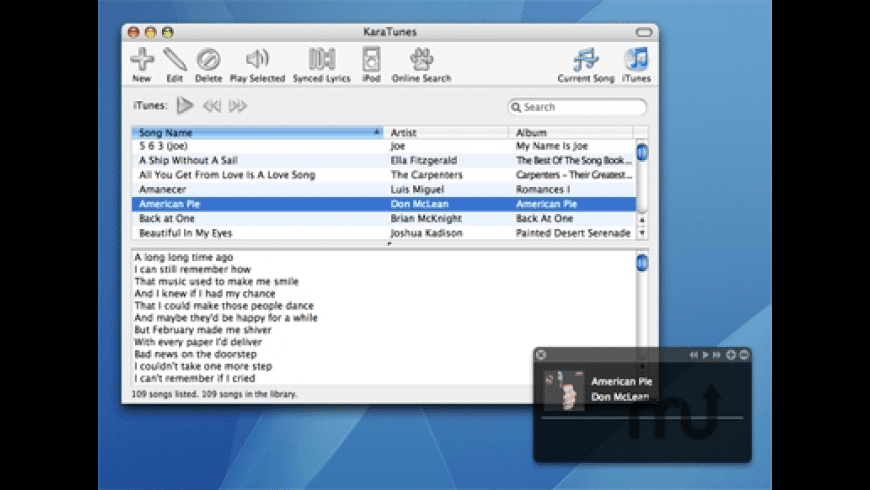870x490 pixels.
Task: Click artist cell "The Carpenters"
Action: coord(426,175)
